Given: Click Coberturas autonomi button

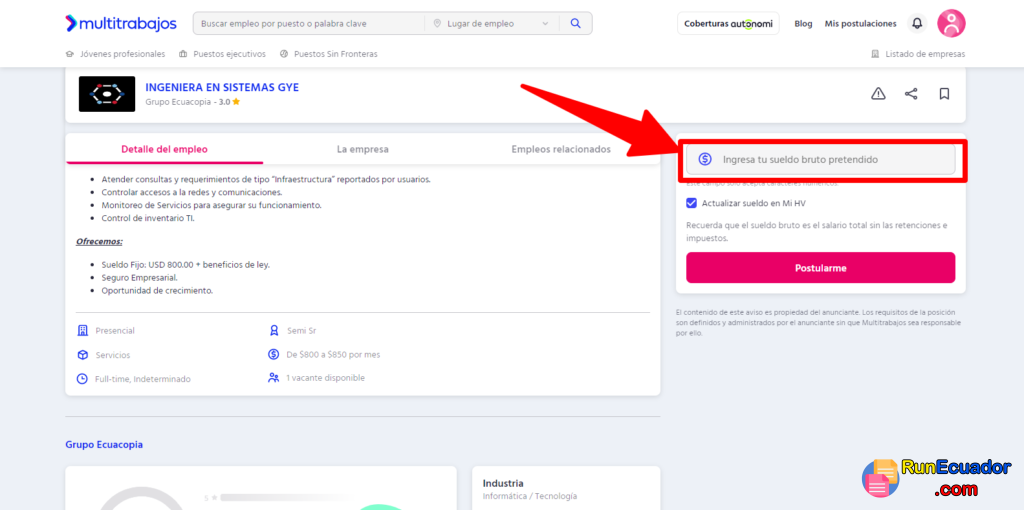Looking at the screenshot, I should [728, 24].
